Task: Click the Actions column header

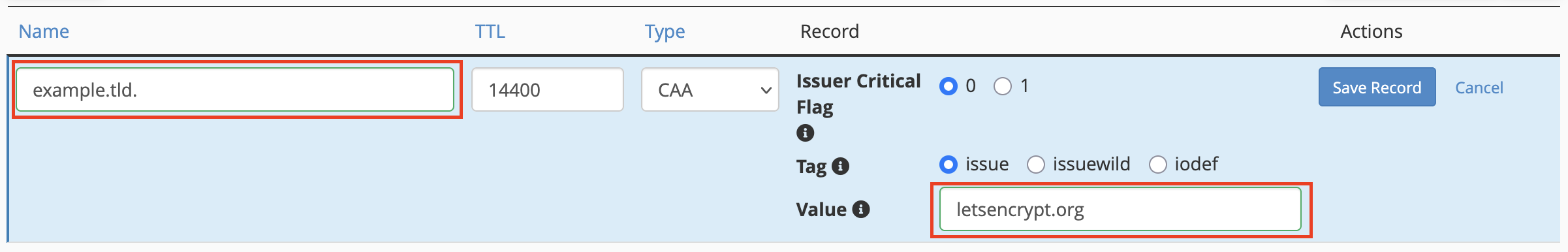Action: tap(1371, 31)
